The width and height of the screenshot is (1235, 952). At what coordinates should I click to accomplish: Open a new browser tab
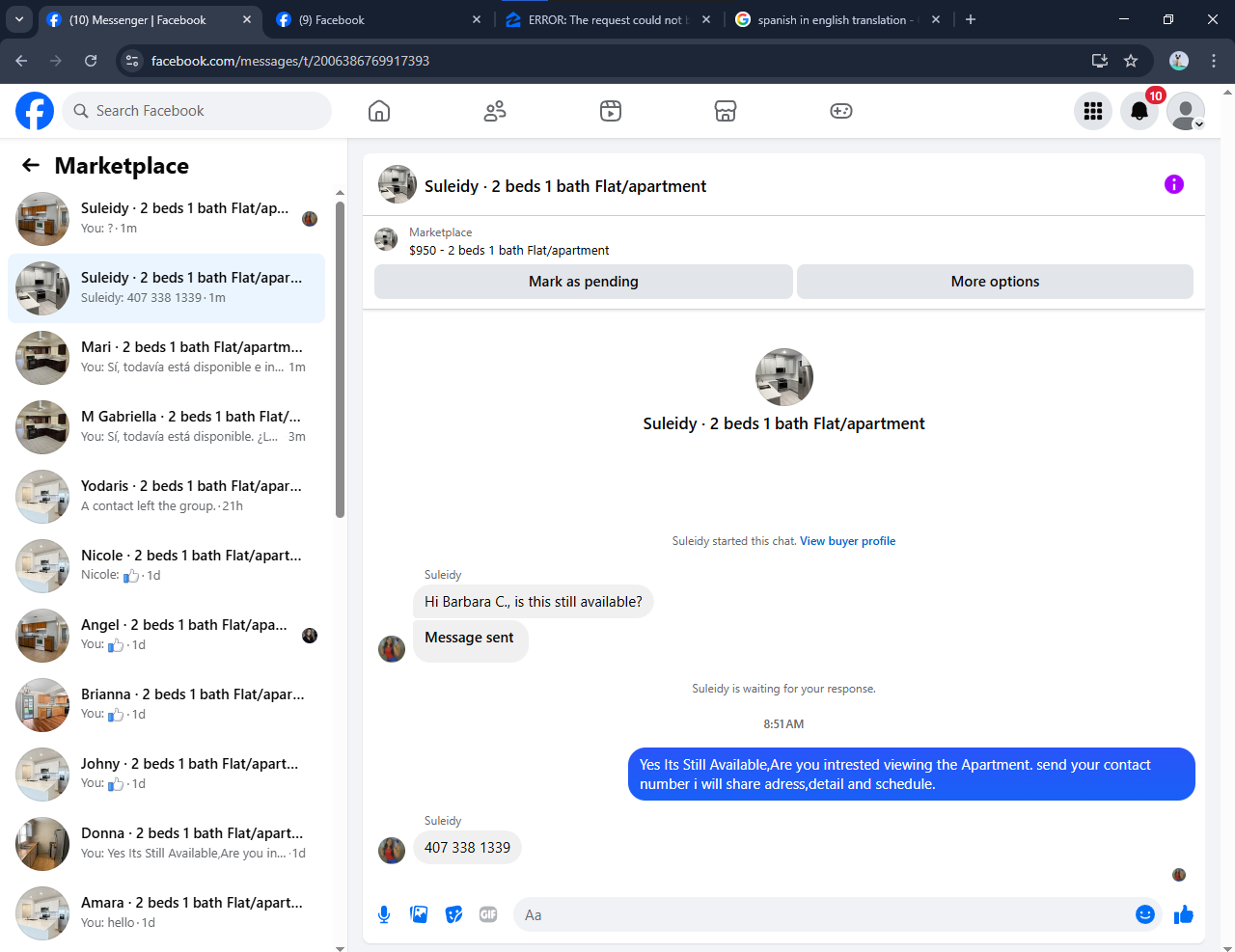pyautogui.click(x=971, y=19)
